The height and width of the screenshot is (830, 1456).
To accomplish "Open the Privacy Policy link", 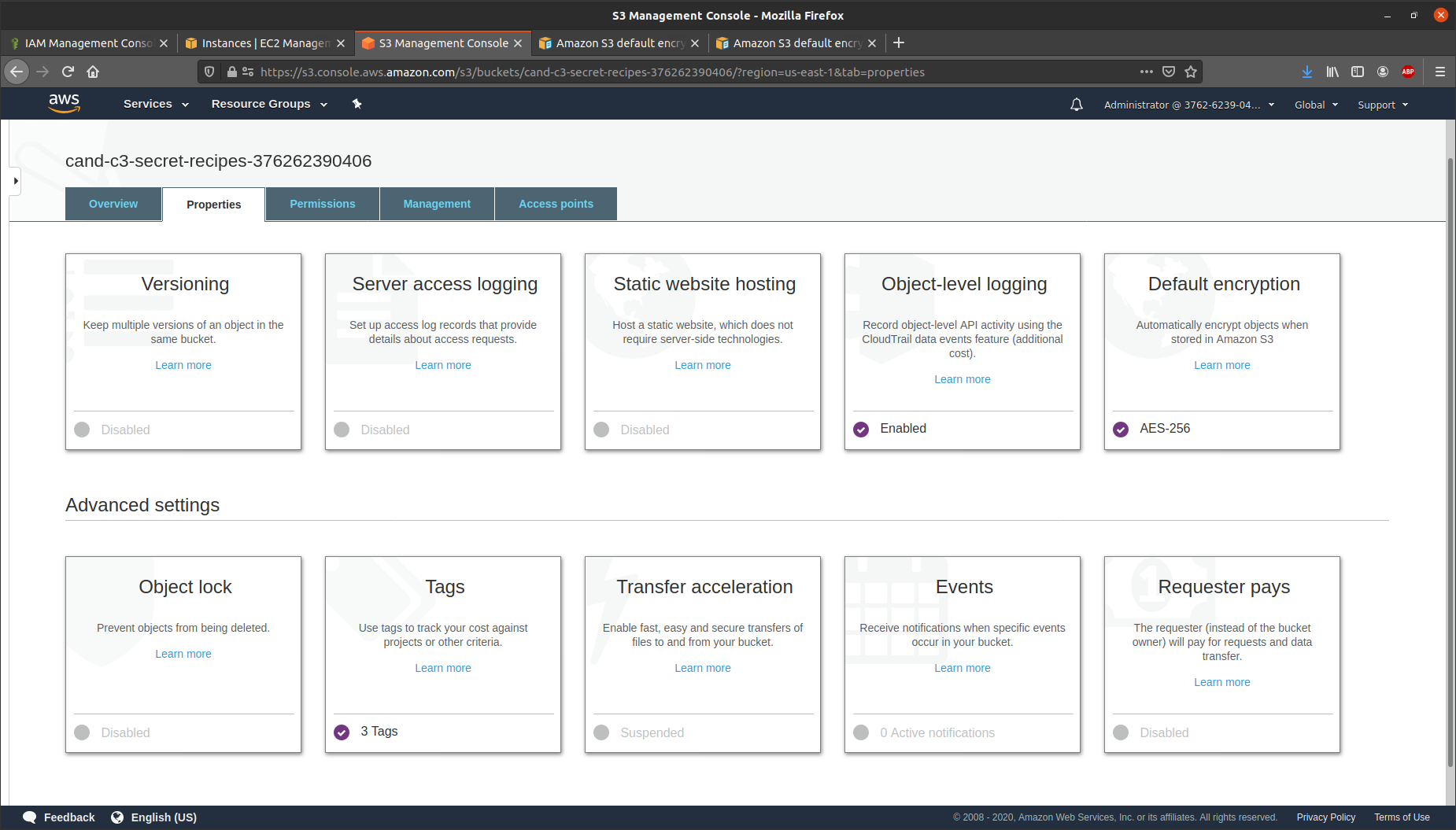I will 1326,817.
